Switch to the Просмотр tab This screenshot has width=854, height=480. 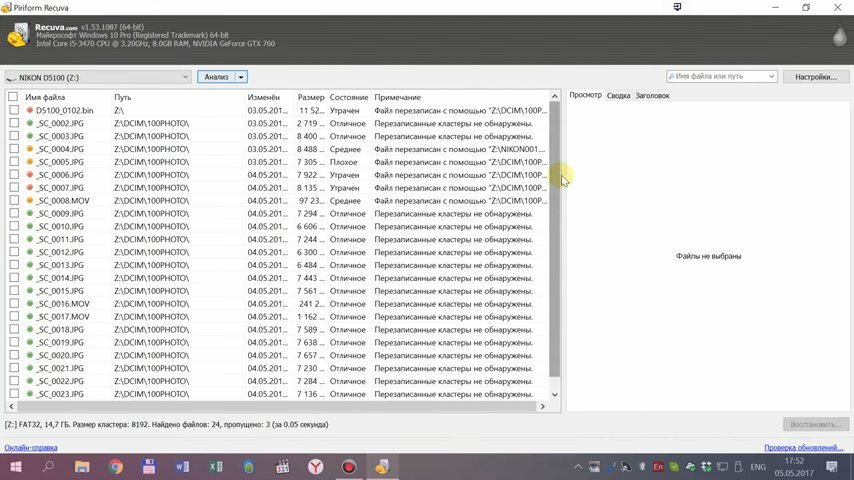pyautogui.click(x=585, y=95)
